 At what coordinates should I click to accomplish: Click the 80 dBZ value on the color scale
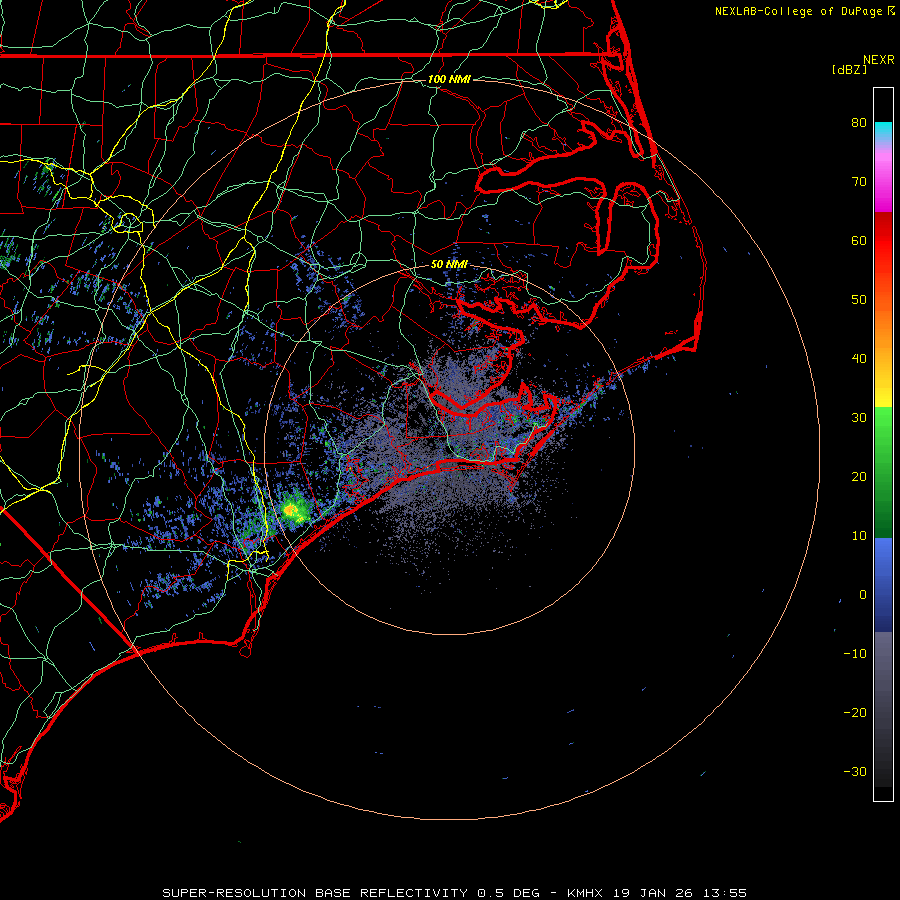coord(859,123)
